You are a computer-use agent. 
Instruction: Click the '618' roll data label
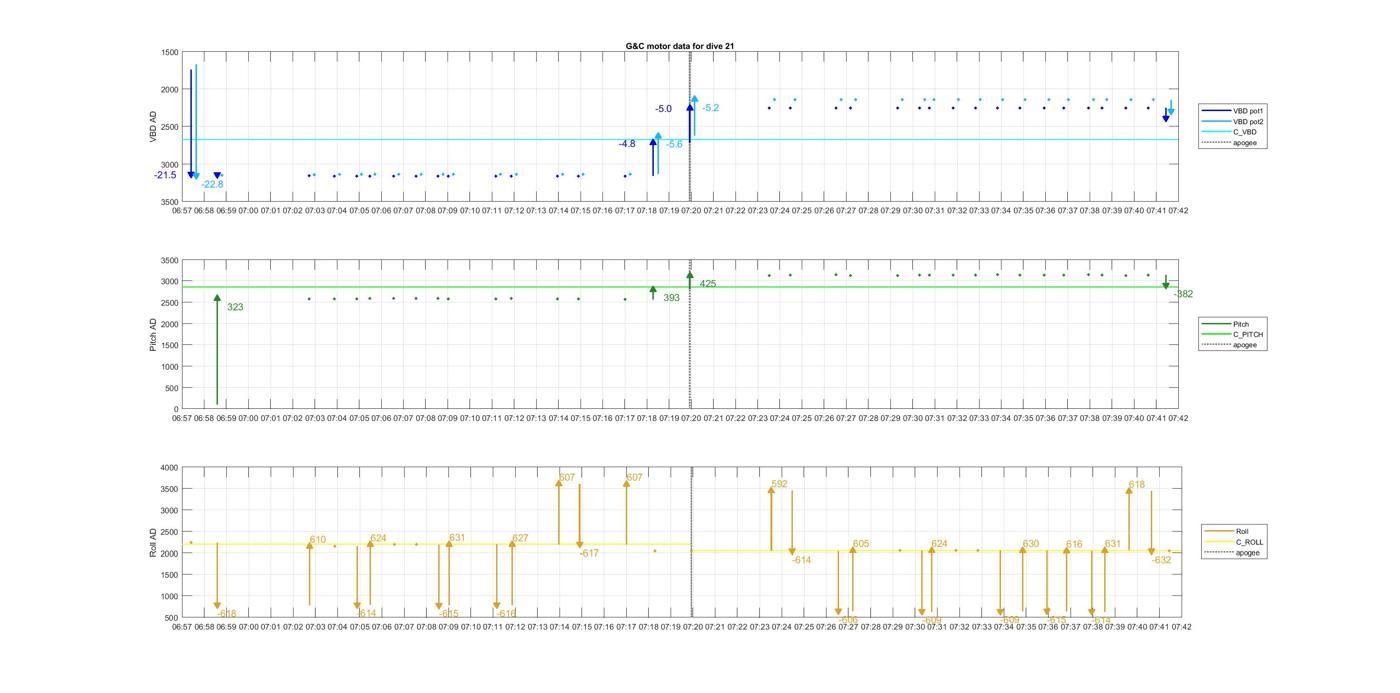1137,484
